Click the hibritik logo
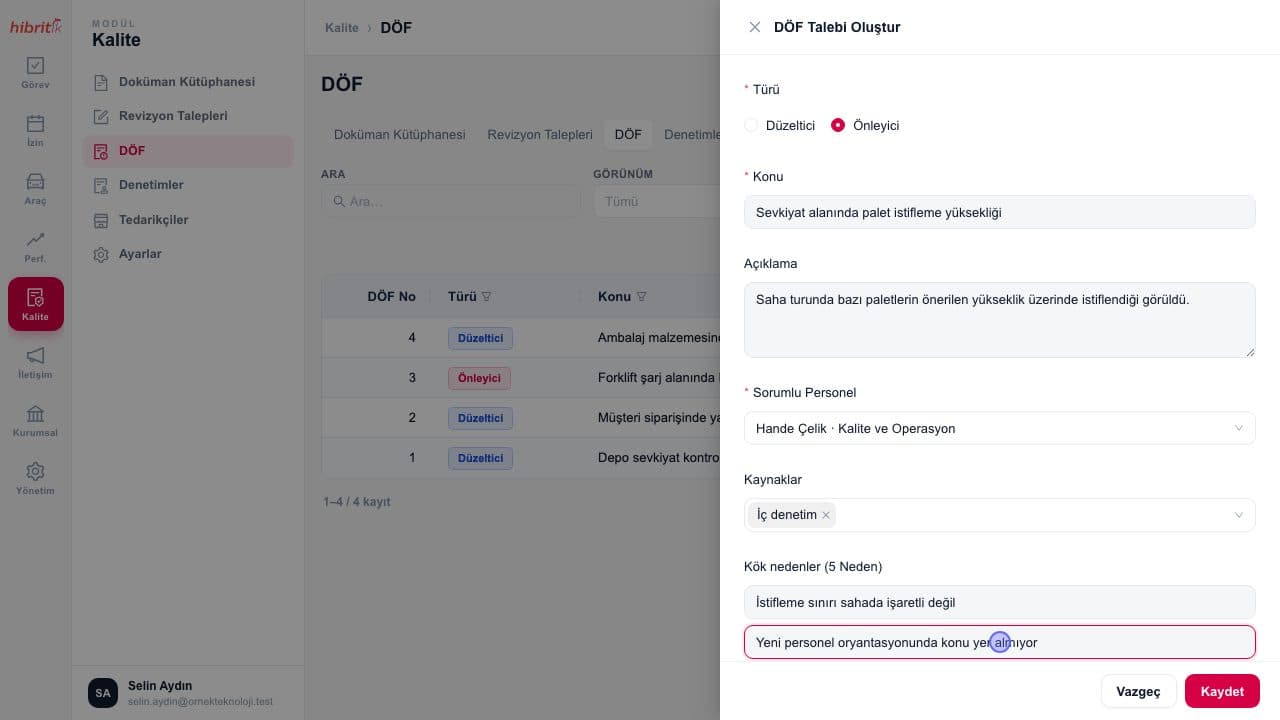 tap(35, 26)
